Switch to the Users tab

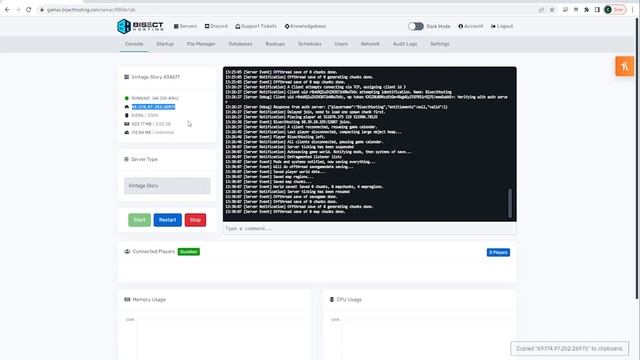point(341,44)
